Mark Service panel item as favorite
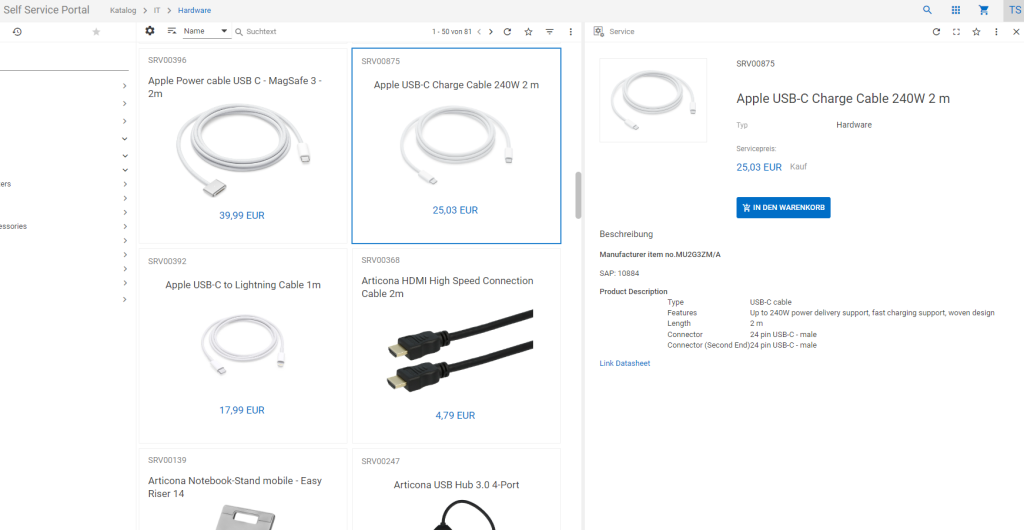The width and height of the screenshot is (1024, 530). [x=976, y=31]
